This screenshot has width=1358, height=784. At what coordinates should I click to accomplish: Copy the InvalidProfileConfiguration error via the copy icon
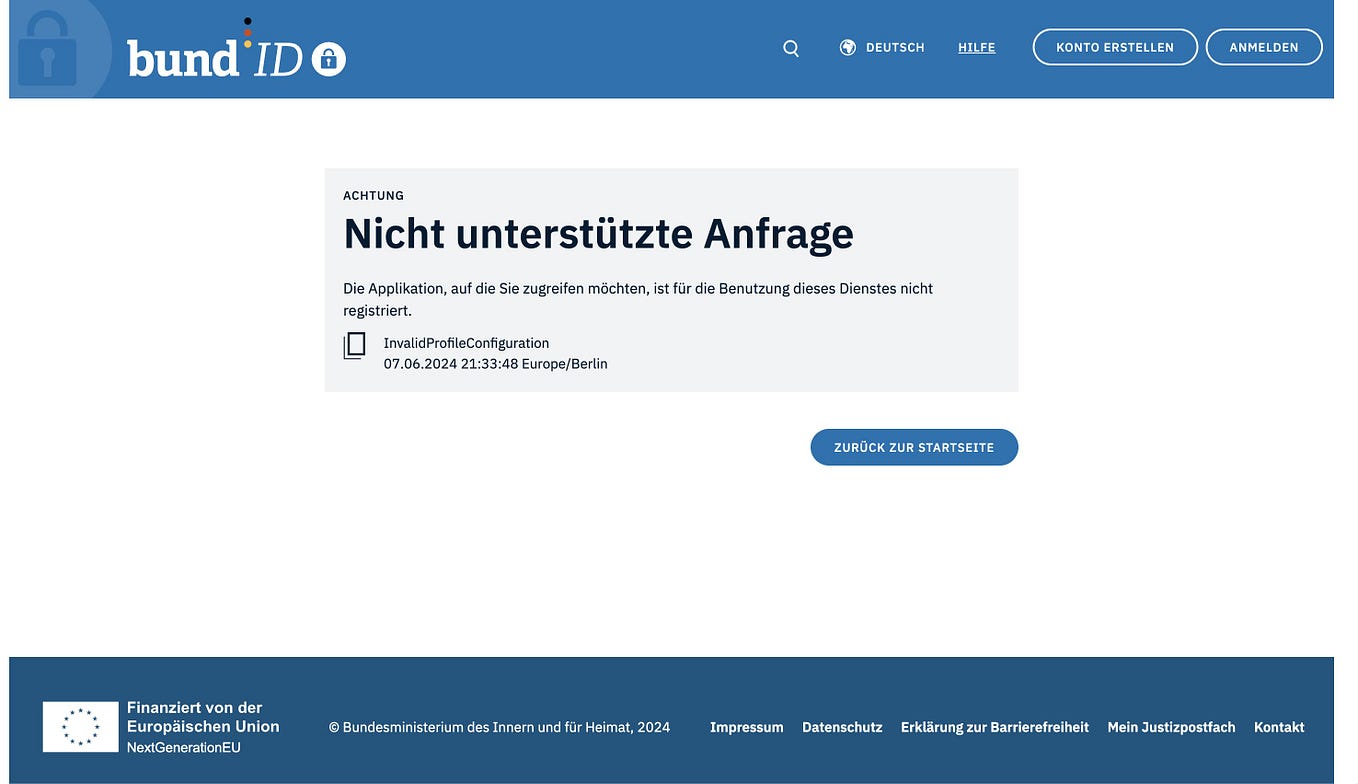point(355,345)
